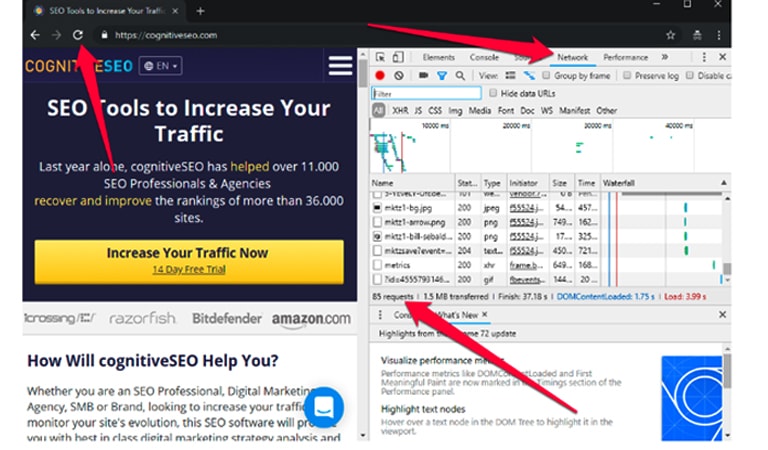Open the site's hamburger menu
Viewport: 768px width, 450px height.
tap(340, 66)
